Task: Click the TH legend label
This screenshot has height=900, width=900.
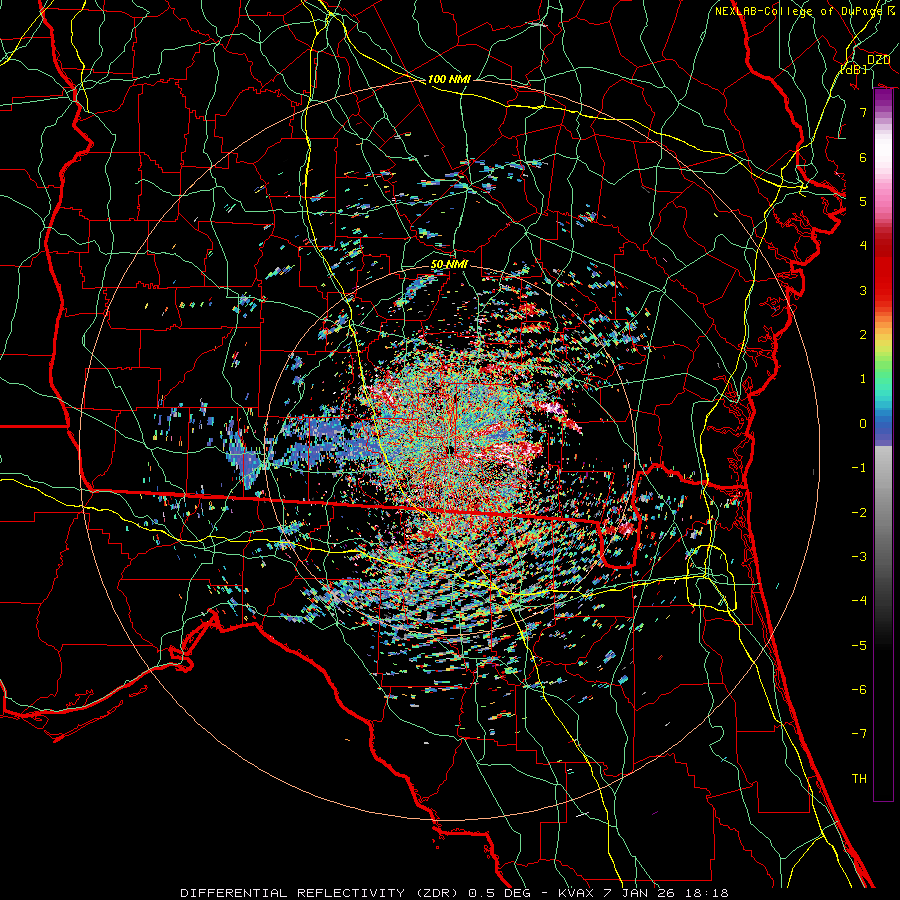Action: [859, 779]
